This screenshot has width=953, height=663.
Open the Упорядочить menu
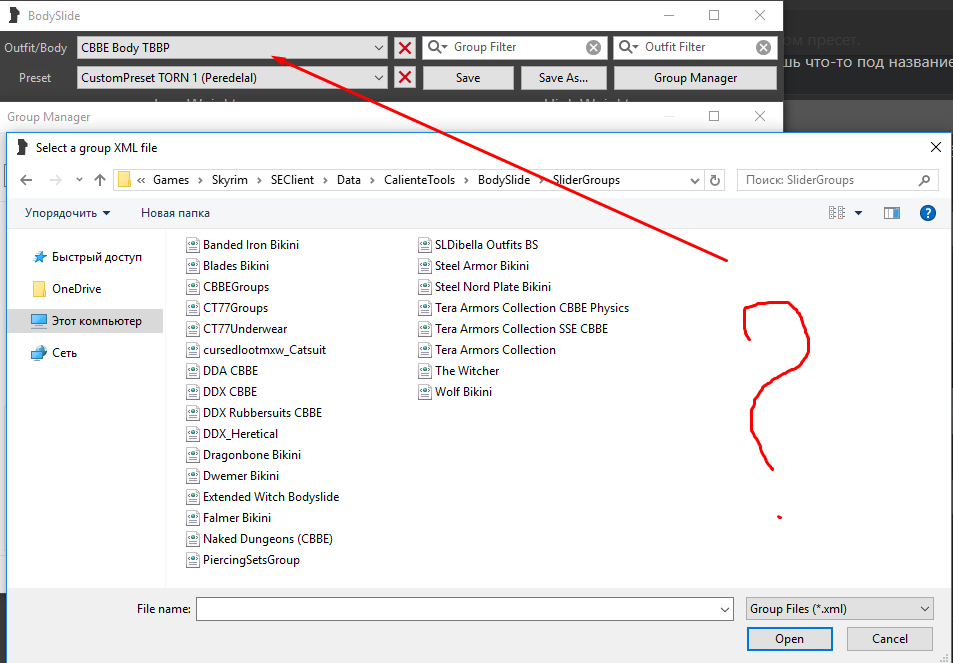click(x=67, y=213)
